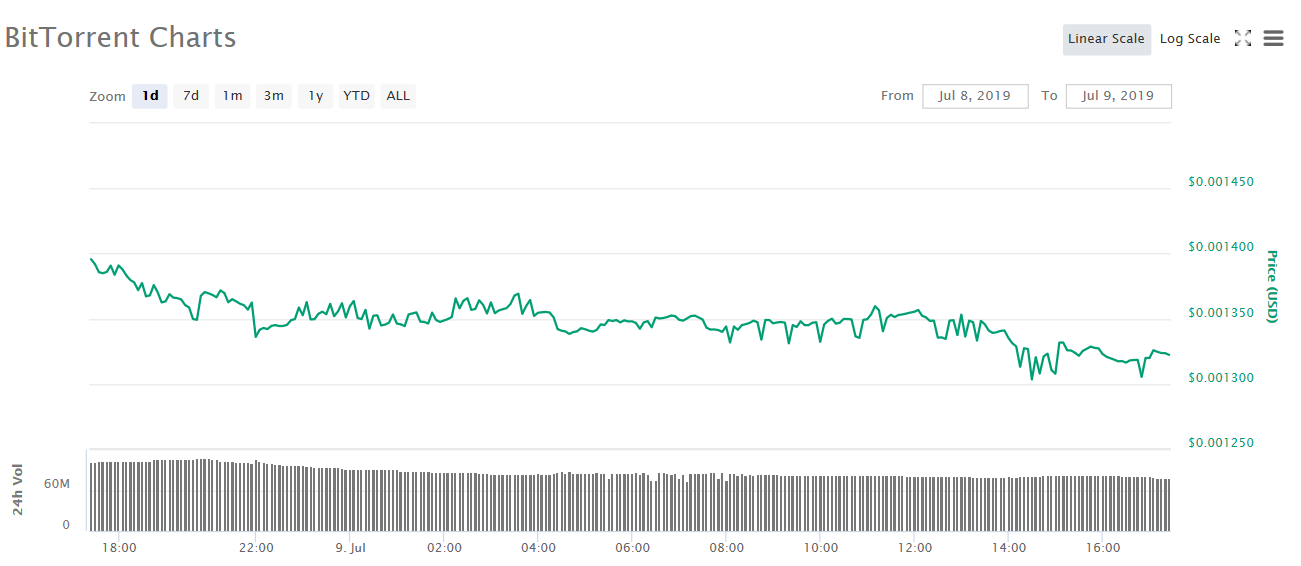Edit the To date Jul 9, 2019
Image resolution: width=1301 pixels, height=566 pixels.
pyautogui.click(x=1118, y=96)
